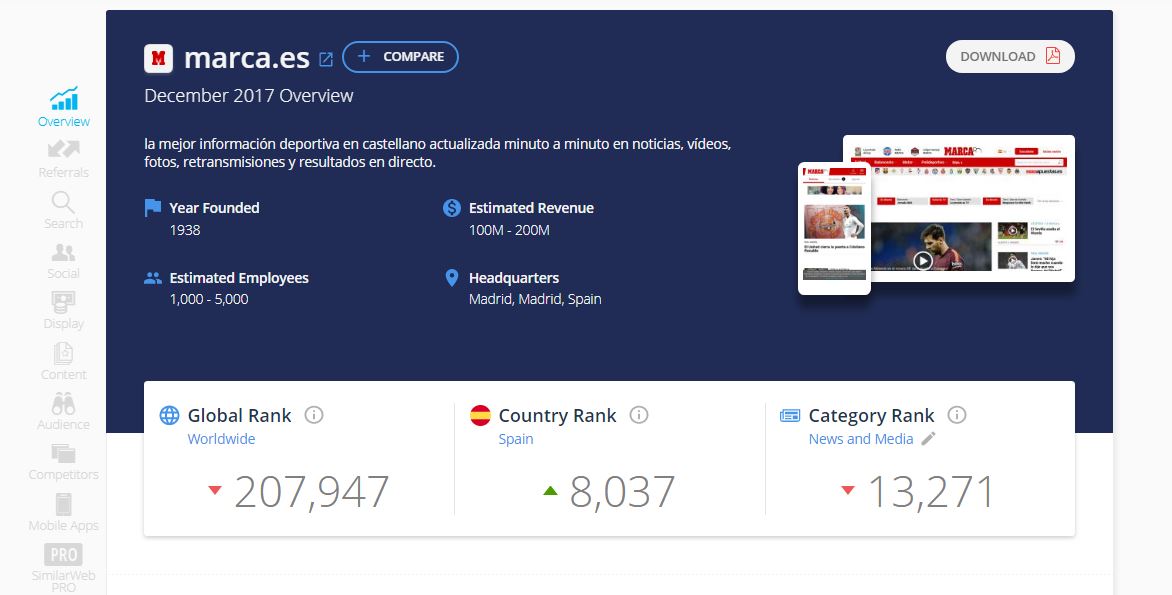The width and height of the screenshot is (1172, 595).
Task: Click the Estimated Revenue dollar icon
Action: pyautogui.click(x=451, y=208)
